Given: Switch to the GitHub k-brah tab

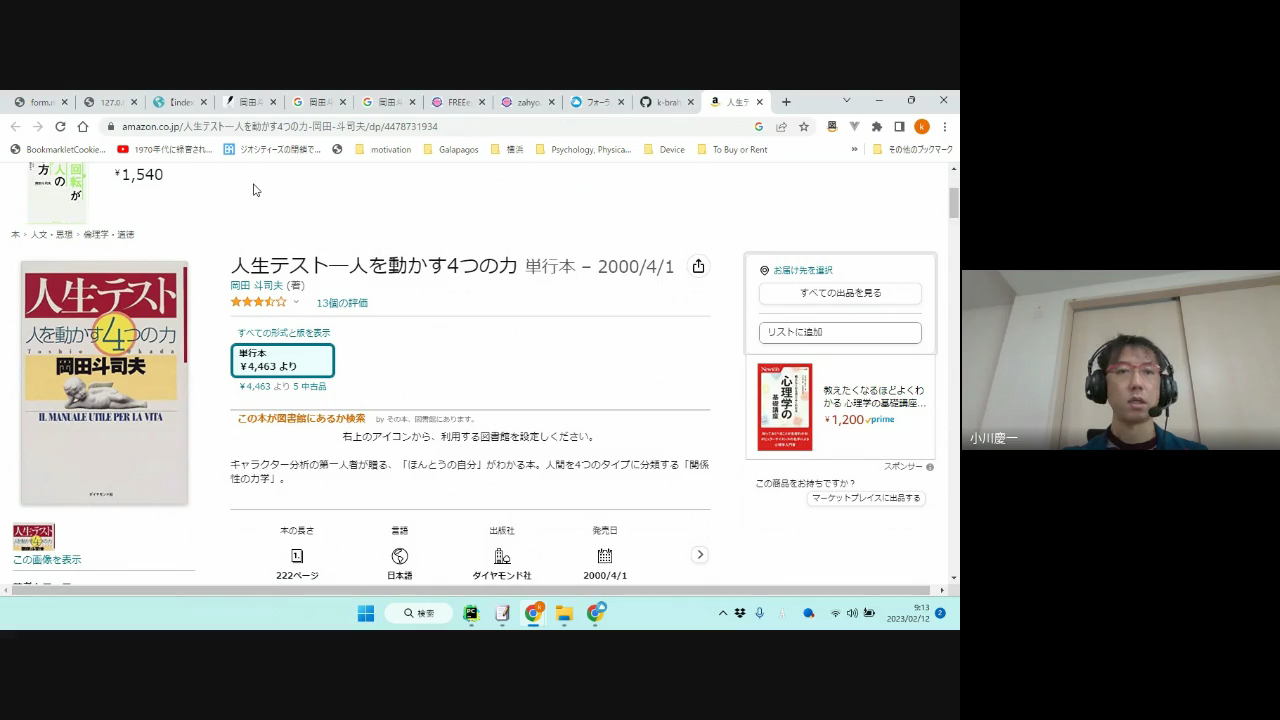Looking at the screenshot, I should pos(662,102).
